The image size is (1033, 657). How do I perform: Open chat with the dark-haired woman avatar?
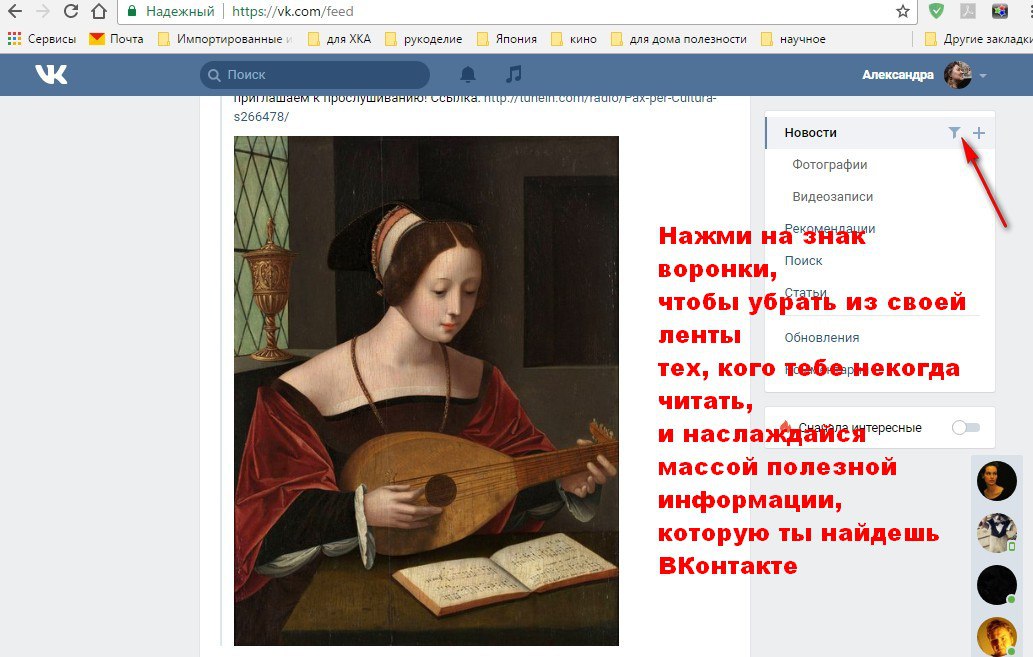(x=997, y=480)
